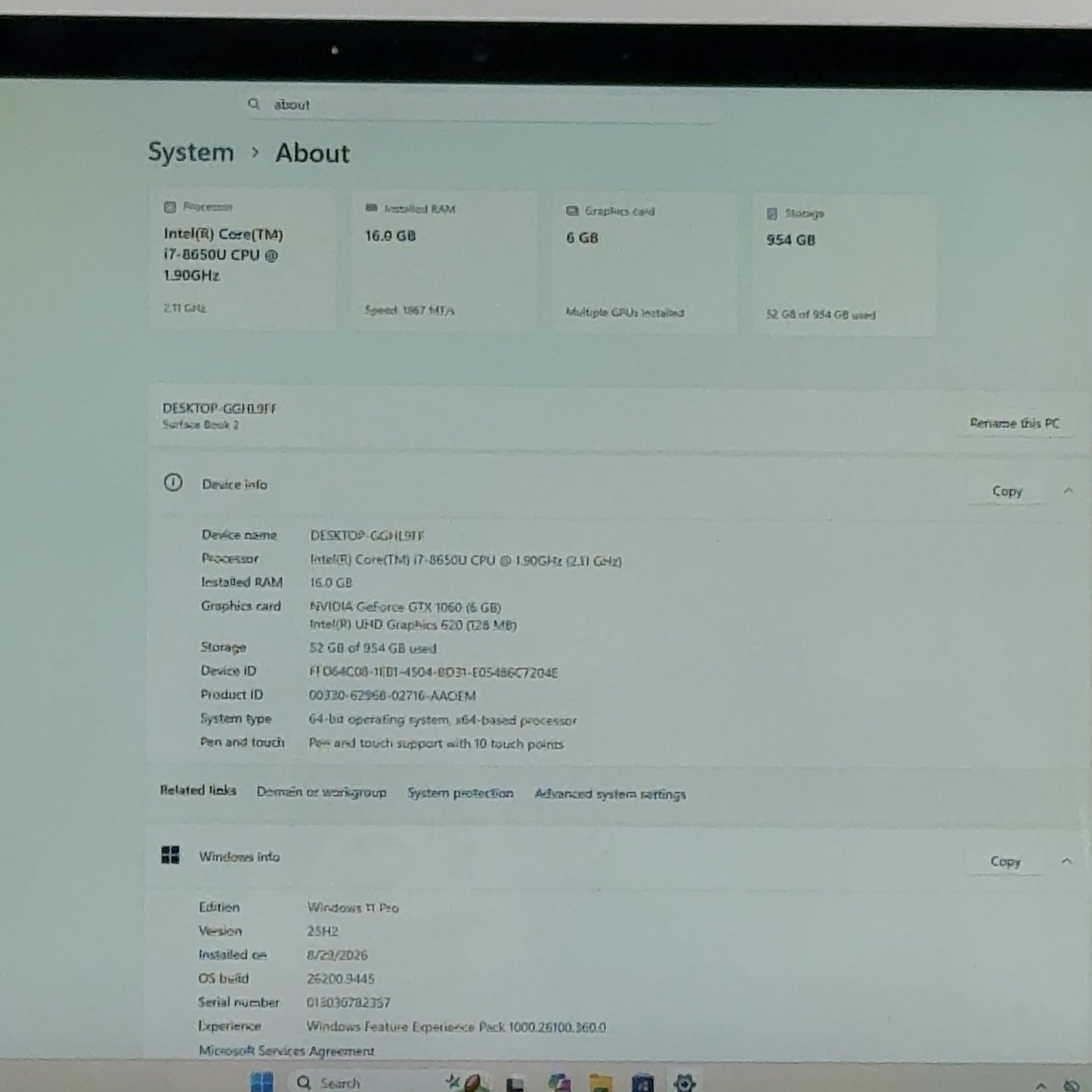Click the "Surface Book 2" model text
This screenshot has height=1092, width=1092.
pos(200,425)
